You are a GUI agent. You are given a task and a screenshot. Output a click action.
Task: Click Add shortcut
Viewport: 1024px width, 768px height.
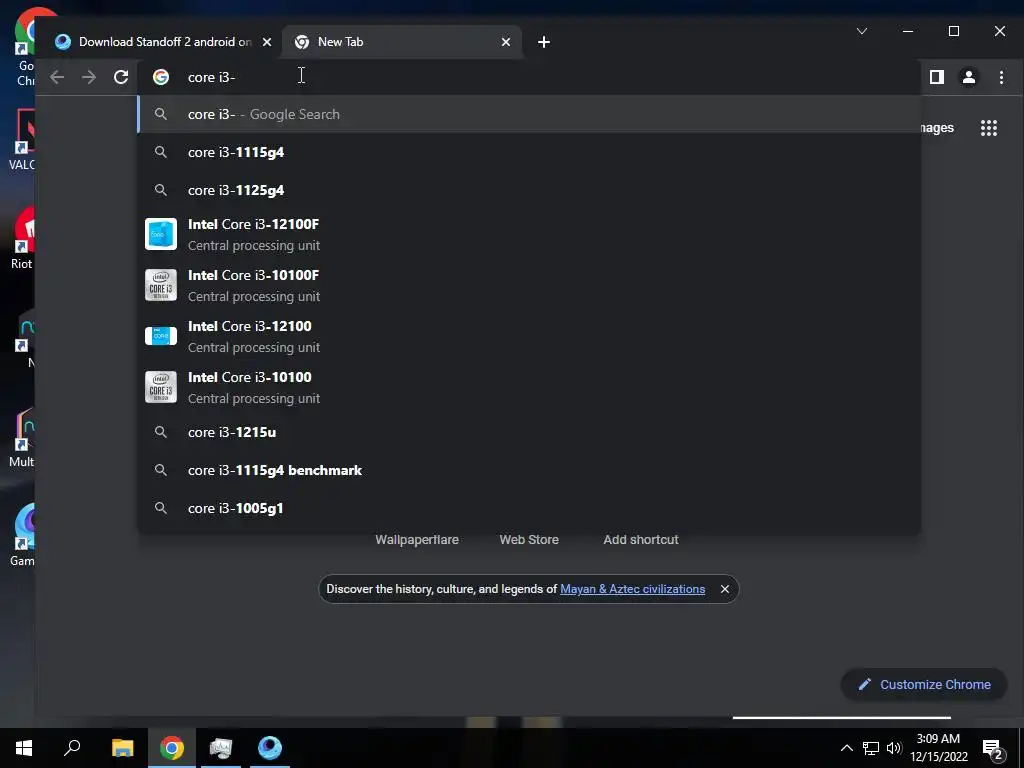[x=641, y=539]
